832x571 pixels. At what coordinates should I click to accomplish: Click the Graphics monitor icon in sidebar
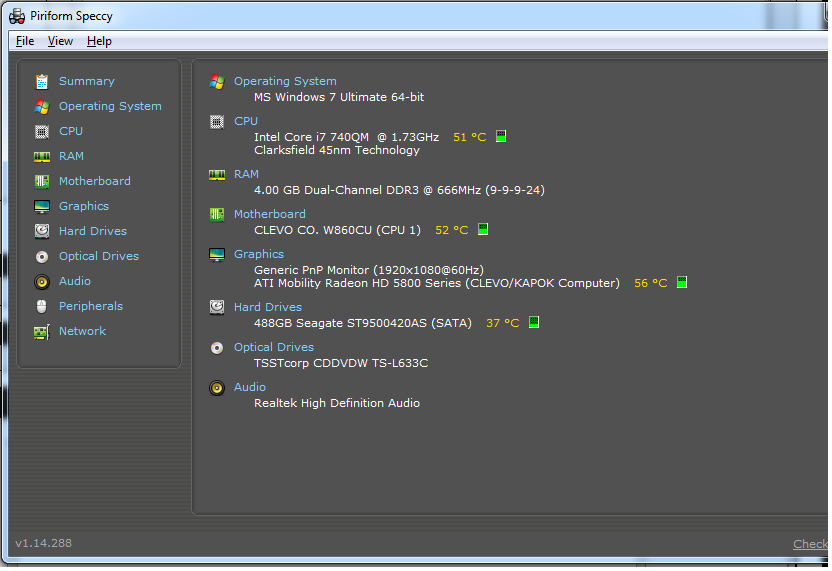click(42, 206)
